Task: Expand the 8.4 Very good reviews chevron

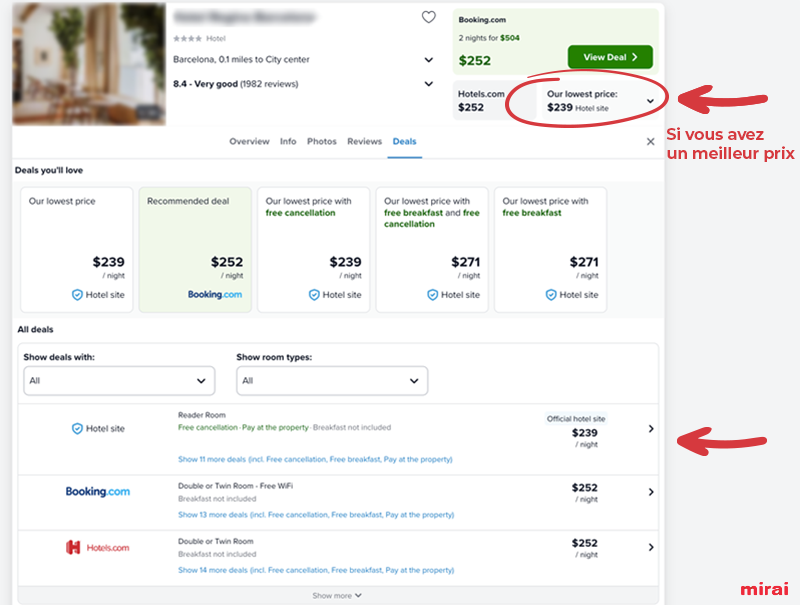Action: pyautogui.click(x=430, y=83)
